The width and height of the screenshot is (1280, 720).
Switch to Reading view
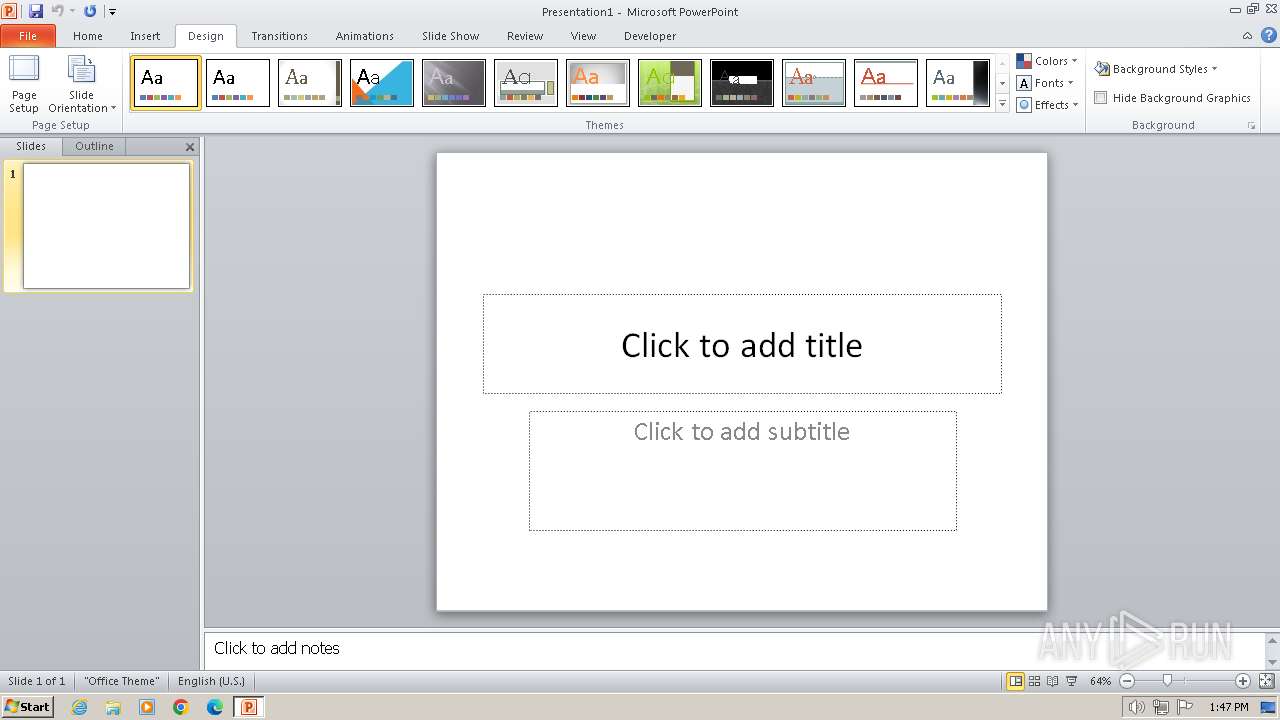pyautogui.click(x=1052, y=681)
